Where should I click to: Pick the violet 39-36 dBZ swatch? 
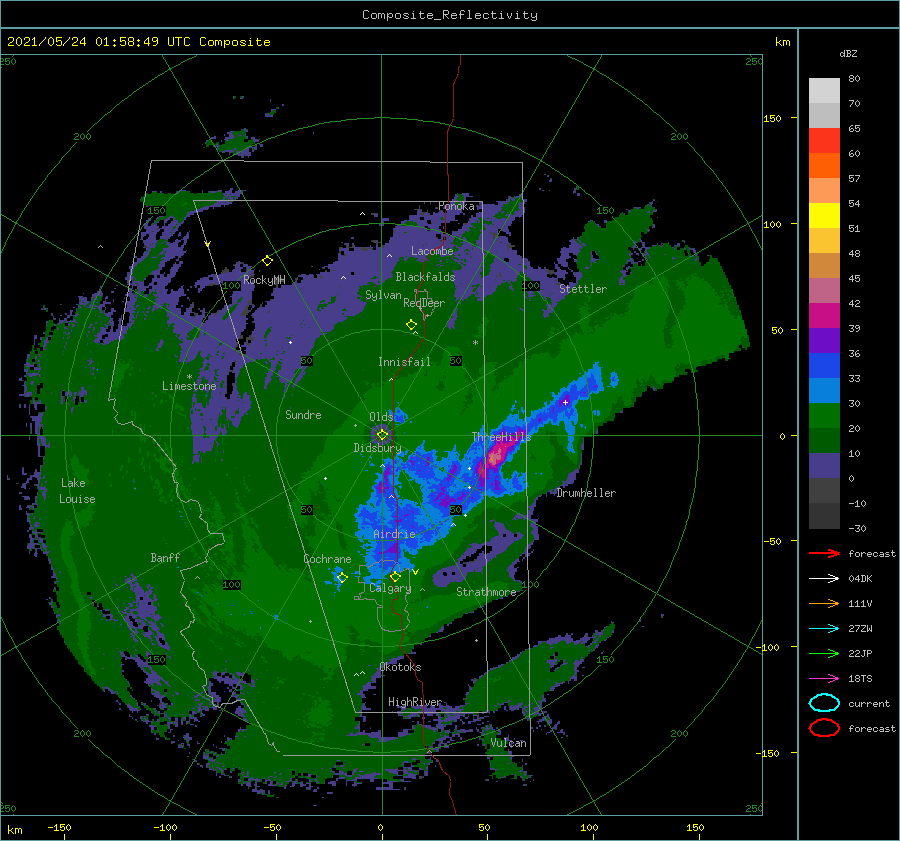[824, 341]
